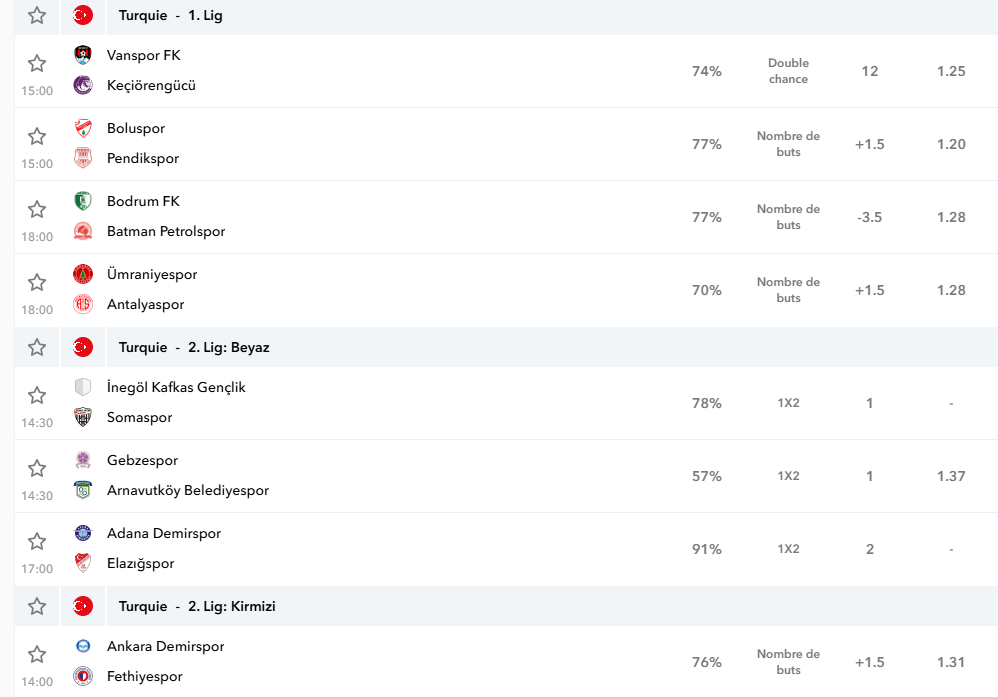The width and height of the screenshot is (998, 697).
Task: Click the Adana Demirspor blue crest
Action: pos(83,533)
